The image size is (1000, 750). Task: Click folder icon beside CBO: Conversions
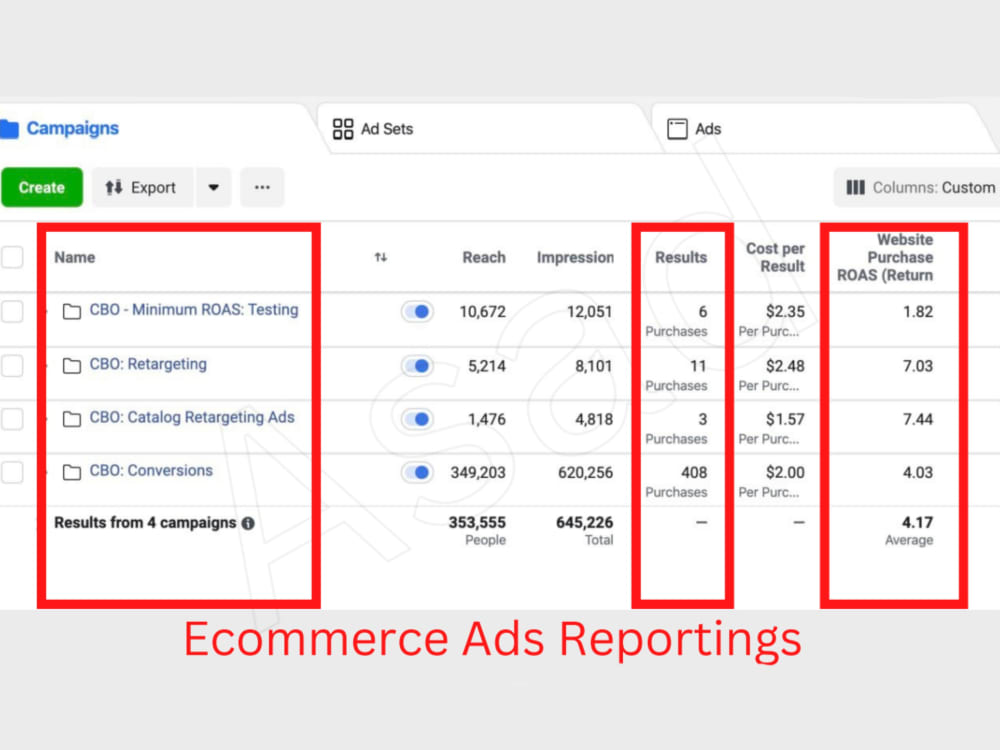72,472
